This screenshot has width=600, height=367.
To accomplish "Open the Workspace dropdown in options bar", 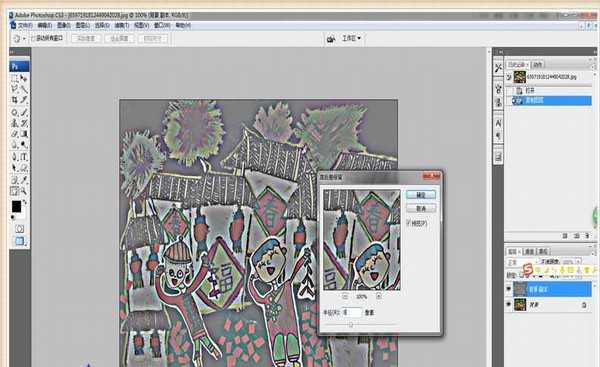I will click(x=352, y=38).
